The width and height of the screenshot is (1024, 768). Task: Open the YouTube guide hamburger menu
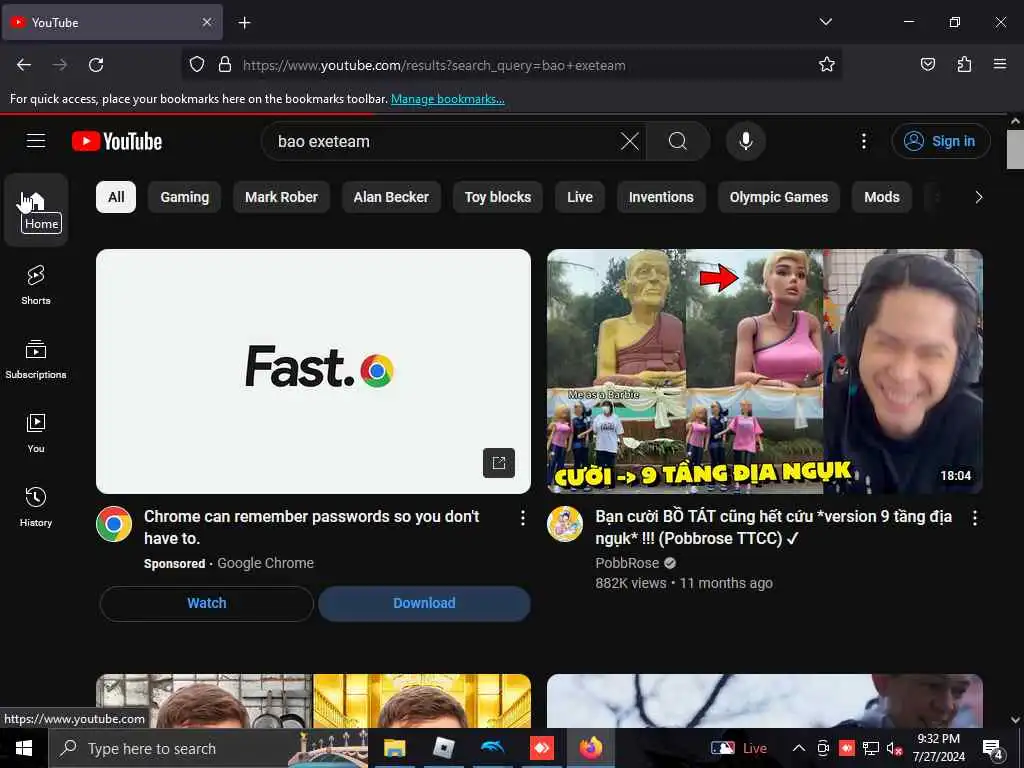click(36, 141)
